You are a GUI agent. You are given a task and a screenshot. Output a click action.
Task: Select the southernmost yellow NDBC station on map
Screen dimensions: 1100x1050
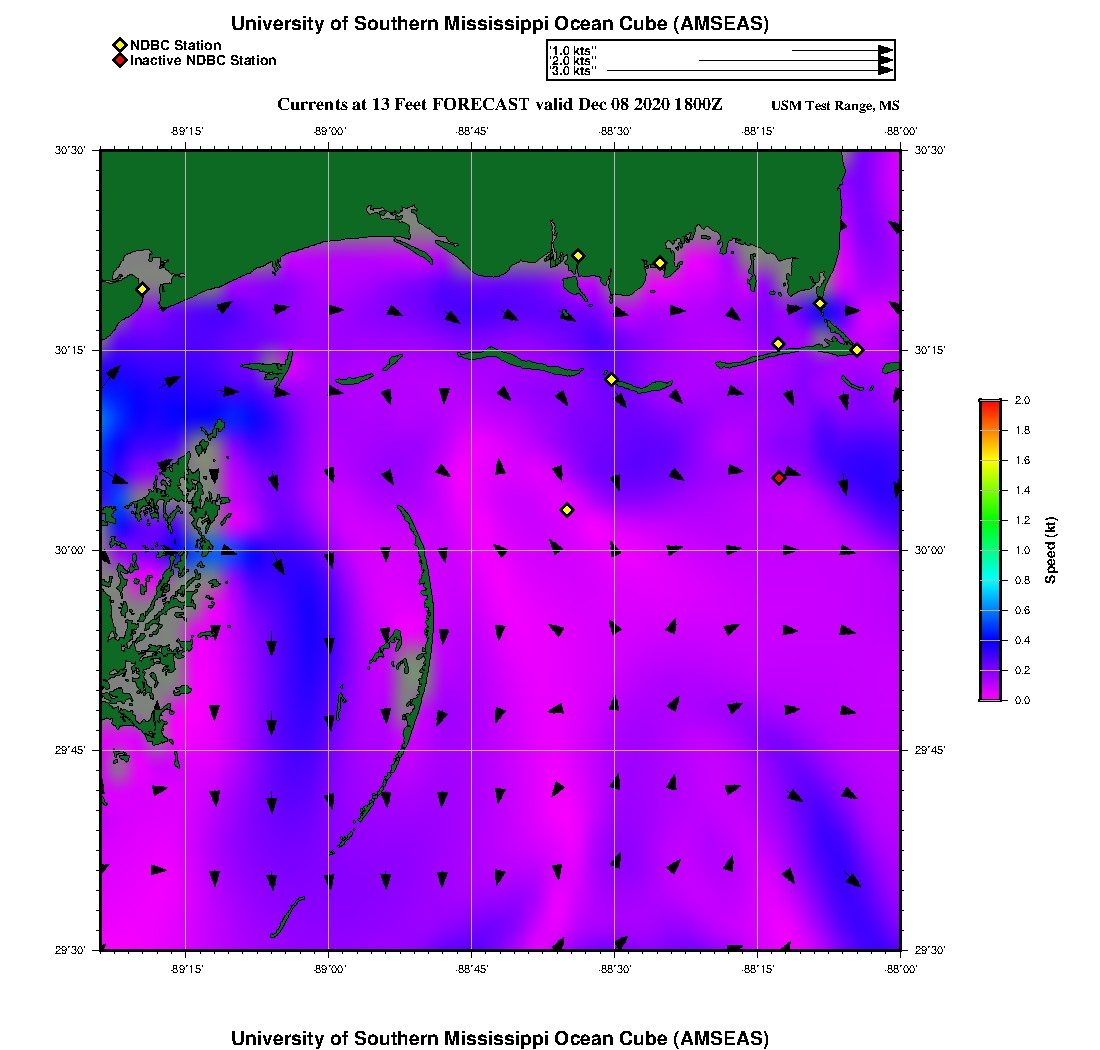(567, 510)
